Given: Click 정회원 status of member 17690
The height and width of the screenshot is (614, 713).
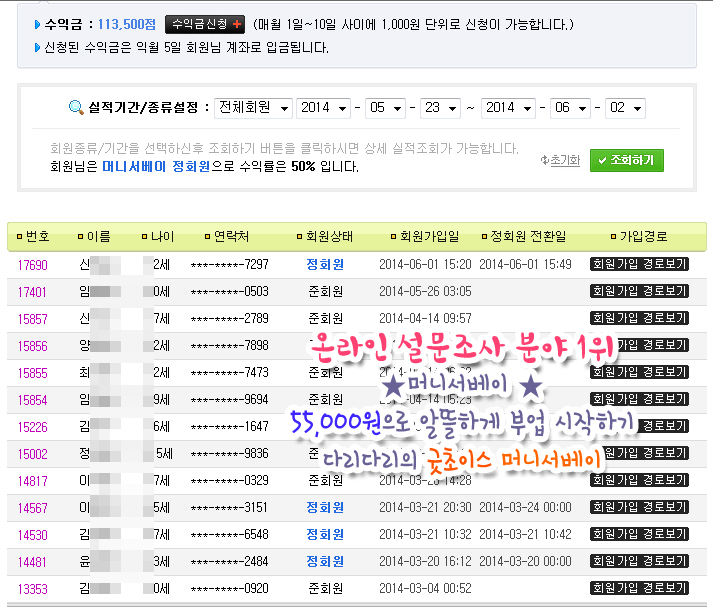Looking at the screenshot, I should pyautogui.click(x=325, y=264).
